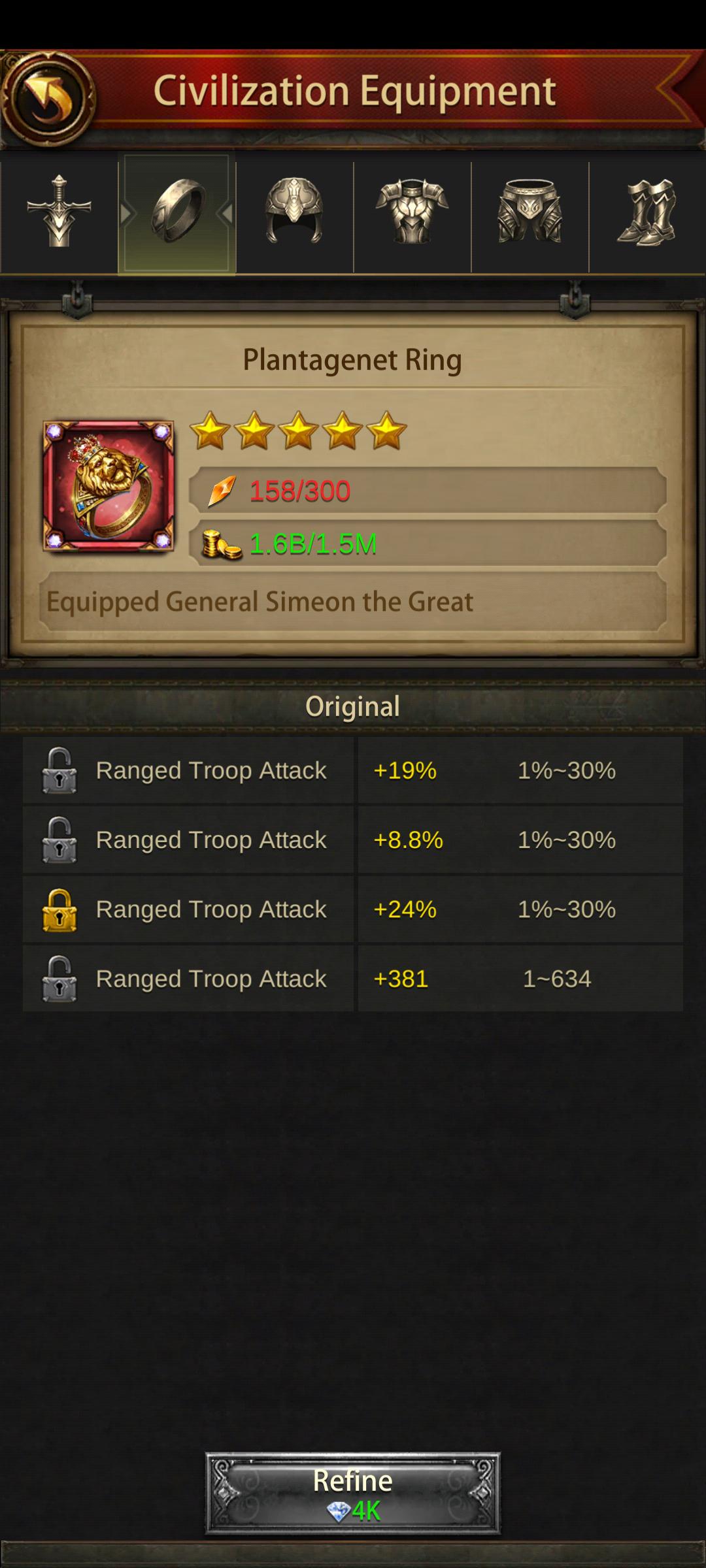This screenshot has width=706, height=1568.
Task: Click the Refine button costing 4K gems
Action: coord(353,1493)
